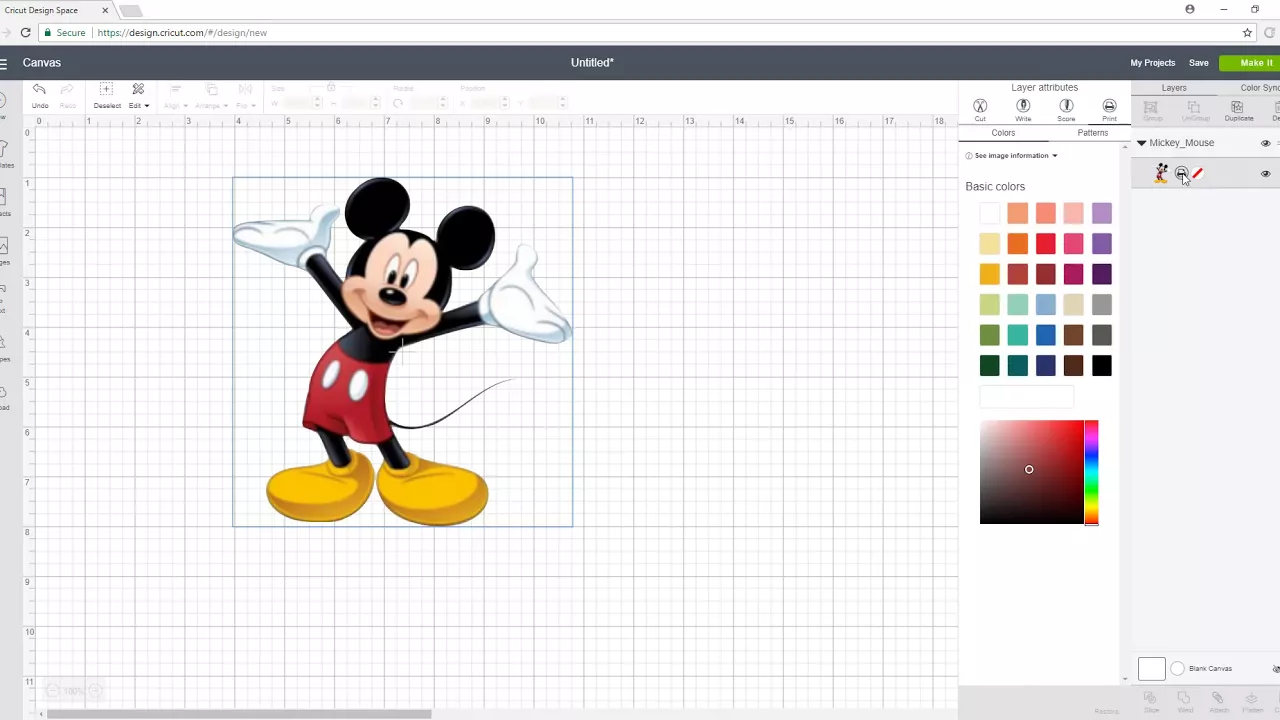Open the Align dropdown

(x=175, y=95)
